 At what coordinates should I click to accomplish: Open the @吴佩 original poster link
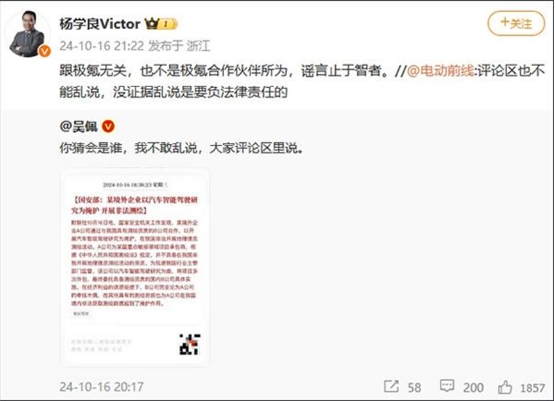click(x=79, y=126)
